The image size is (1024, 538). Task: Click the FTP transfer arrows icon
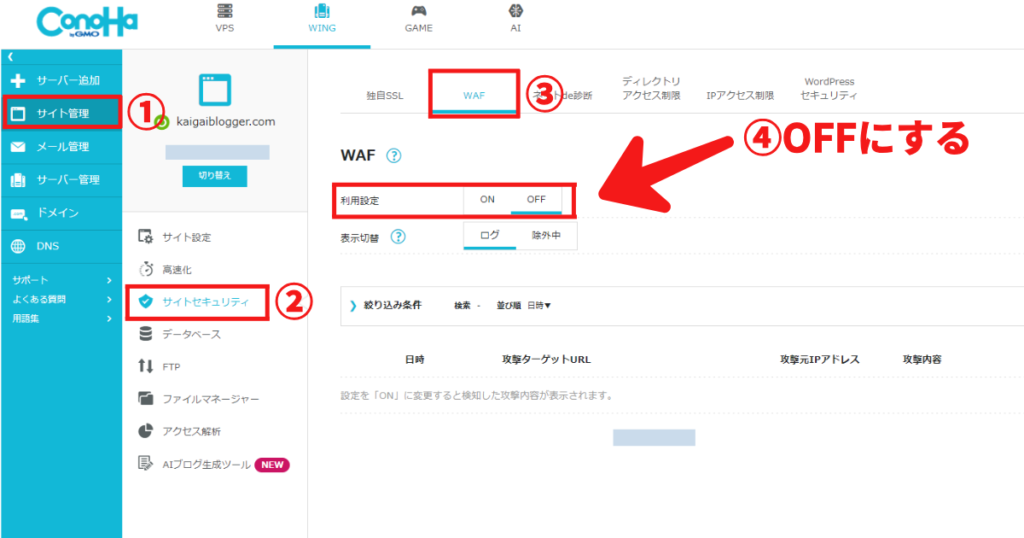click(x=146, y=367)
